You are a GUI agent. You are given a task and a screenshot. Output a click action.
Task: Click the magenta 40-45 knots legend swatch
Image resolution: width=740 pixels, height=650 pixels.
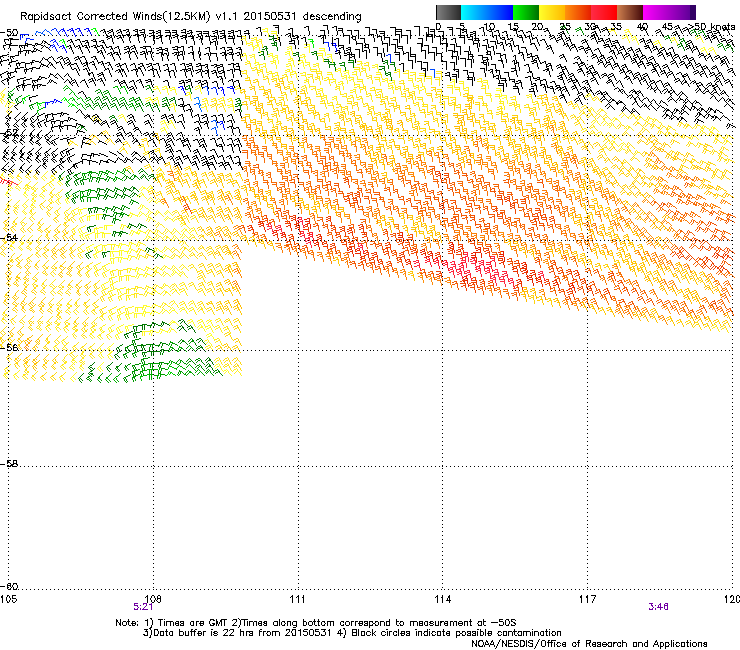click(x=656, y=12)
